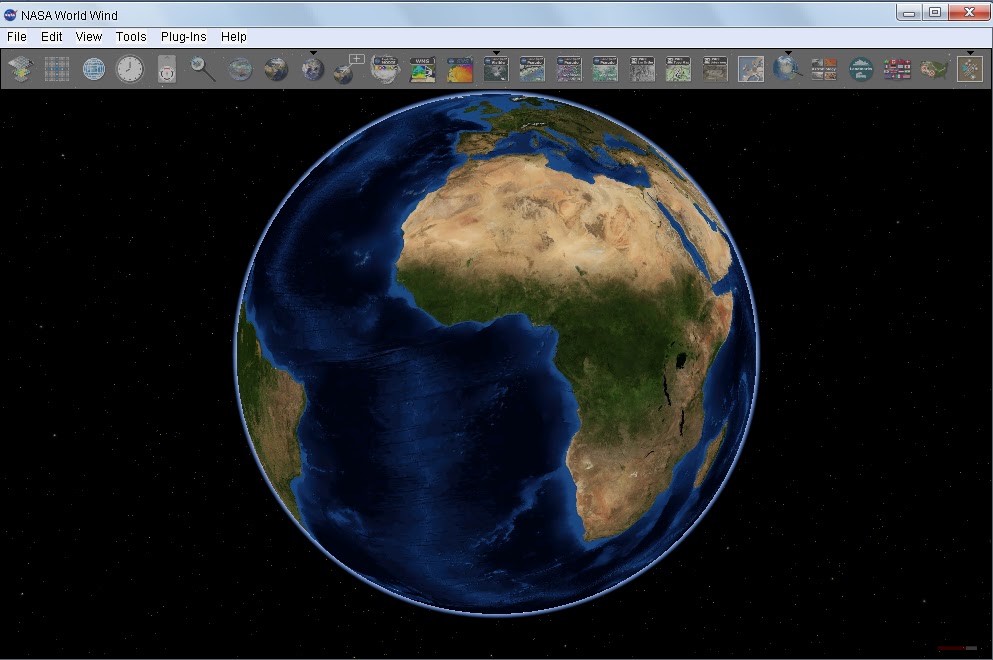The height and width of the screenshot is (660, 993).
Task: Open the orange-yellow heat-map visualization icon
Action: click(459, 70)
